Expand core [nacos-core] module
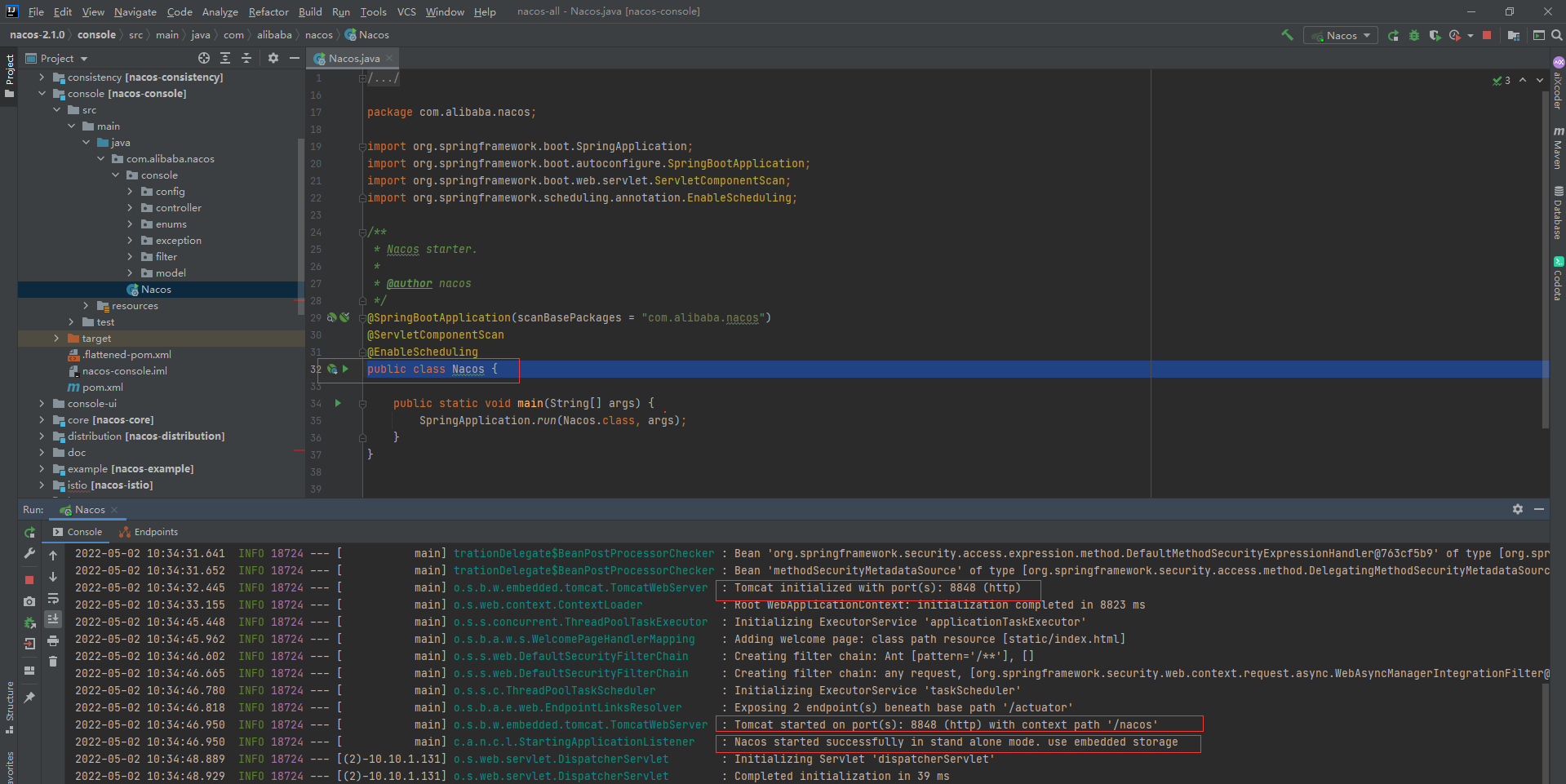 point(42,419)
